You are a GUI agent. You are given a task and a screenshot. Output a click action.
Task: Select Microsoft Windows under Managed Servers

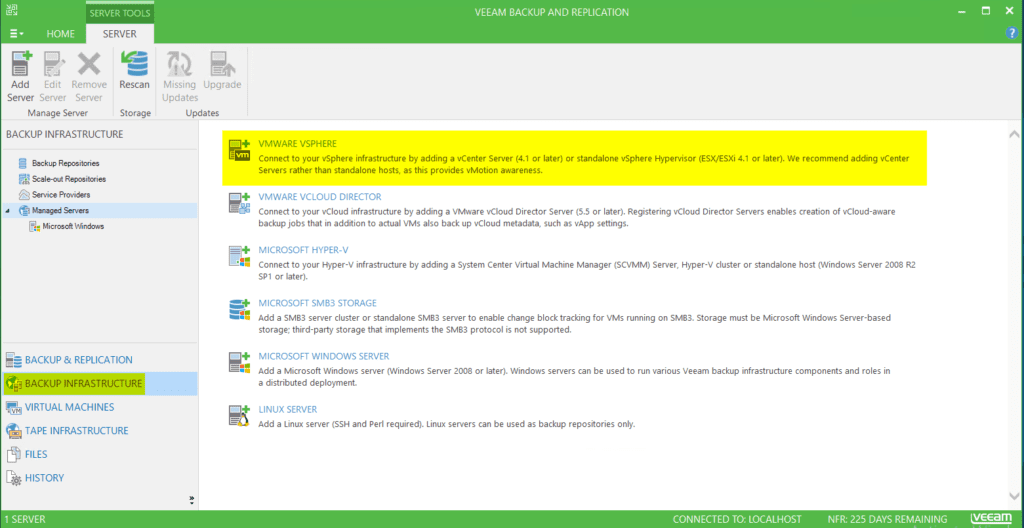pyautogui.click(x=73, y=226)
